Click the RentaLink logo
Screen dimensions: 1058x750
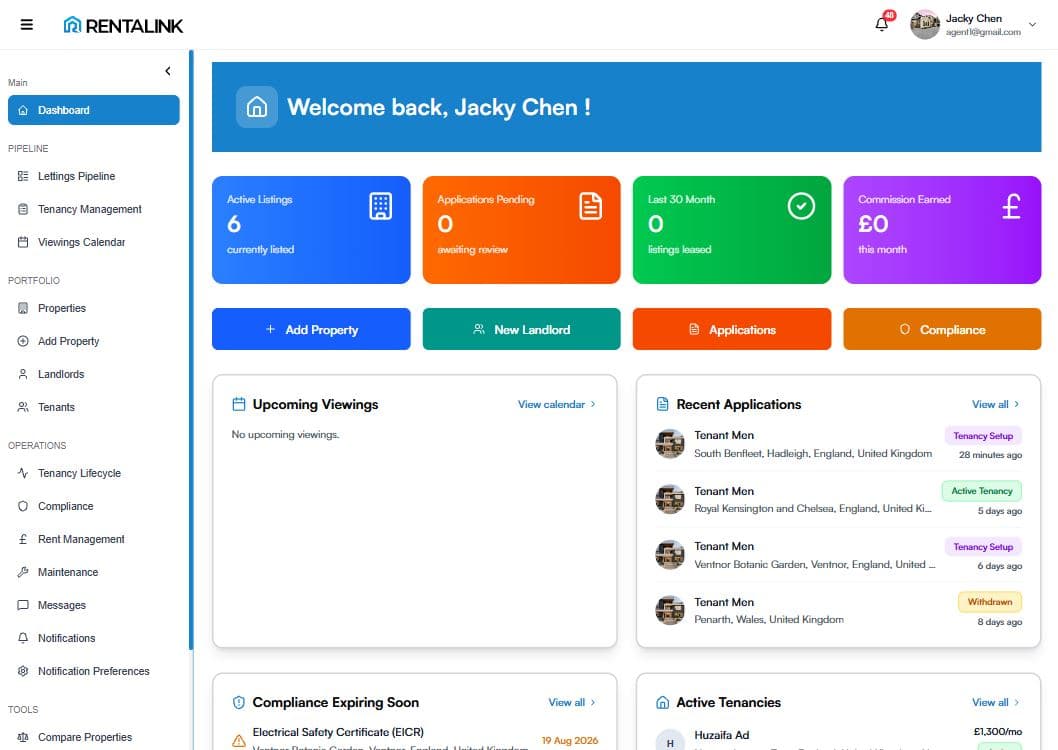(123, 26)
